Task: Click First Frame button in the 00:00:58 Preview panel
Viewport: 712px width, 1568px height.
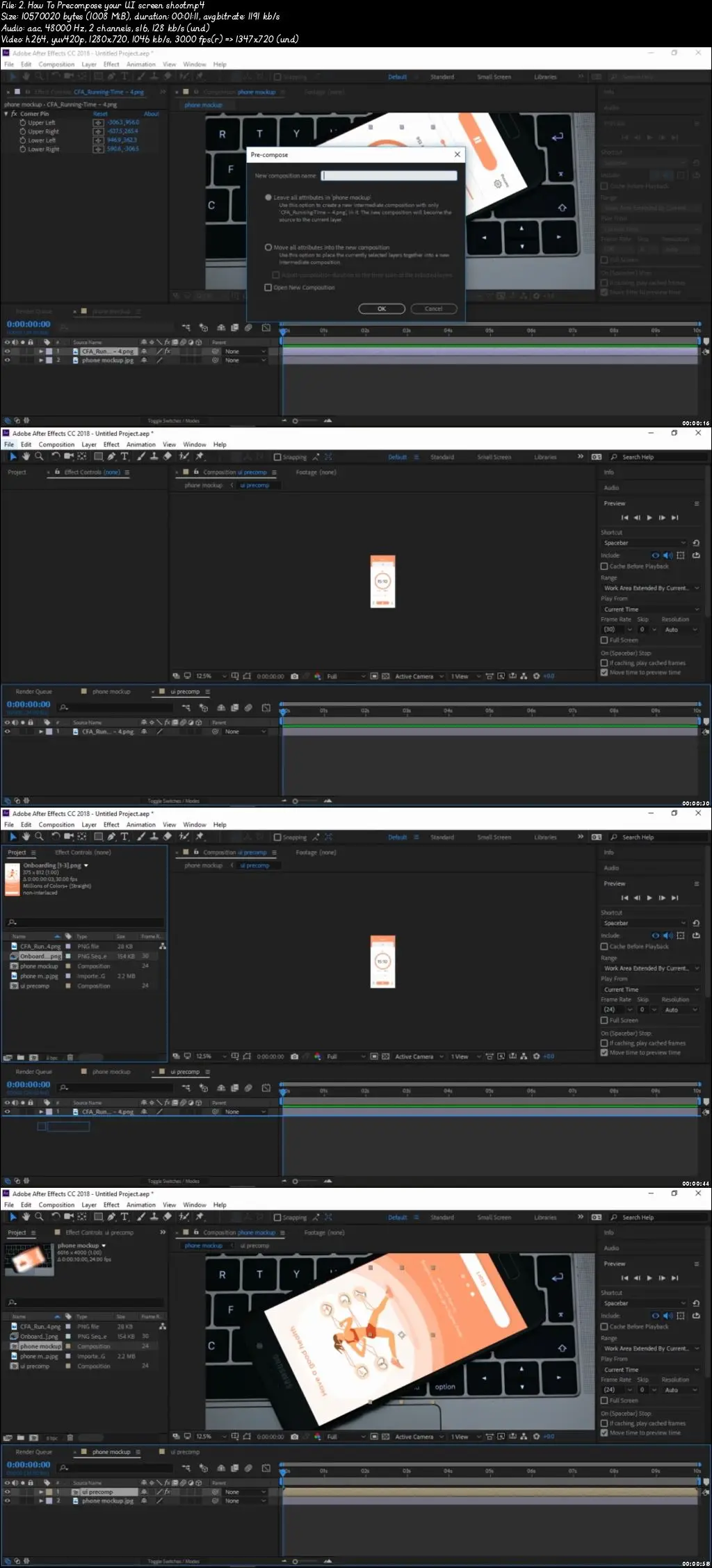Action: tap(624, 1278)
